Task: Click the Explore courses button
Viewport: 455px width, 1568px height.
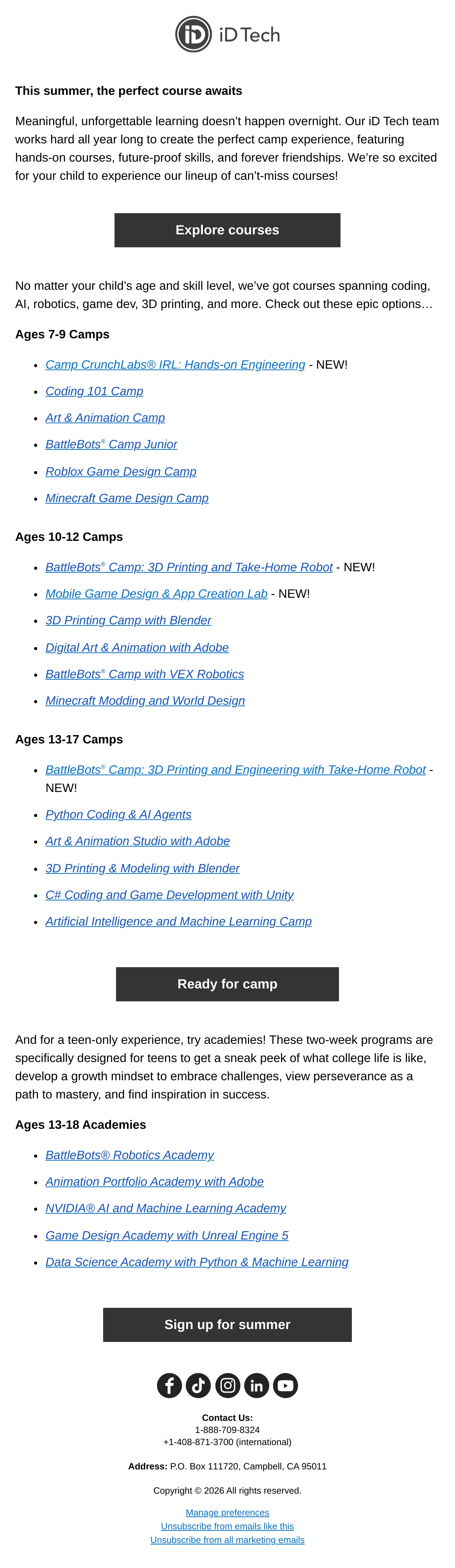Action: click(227, 230)
